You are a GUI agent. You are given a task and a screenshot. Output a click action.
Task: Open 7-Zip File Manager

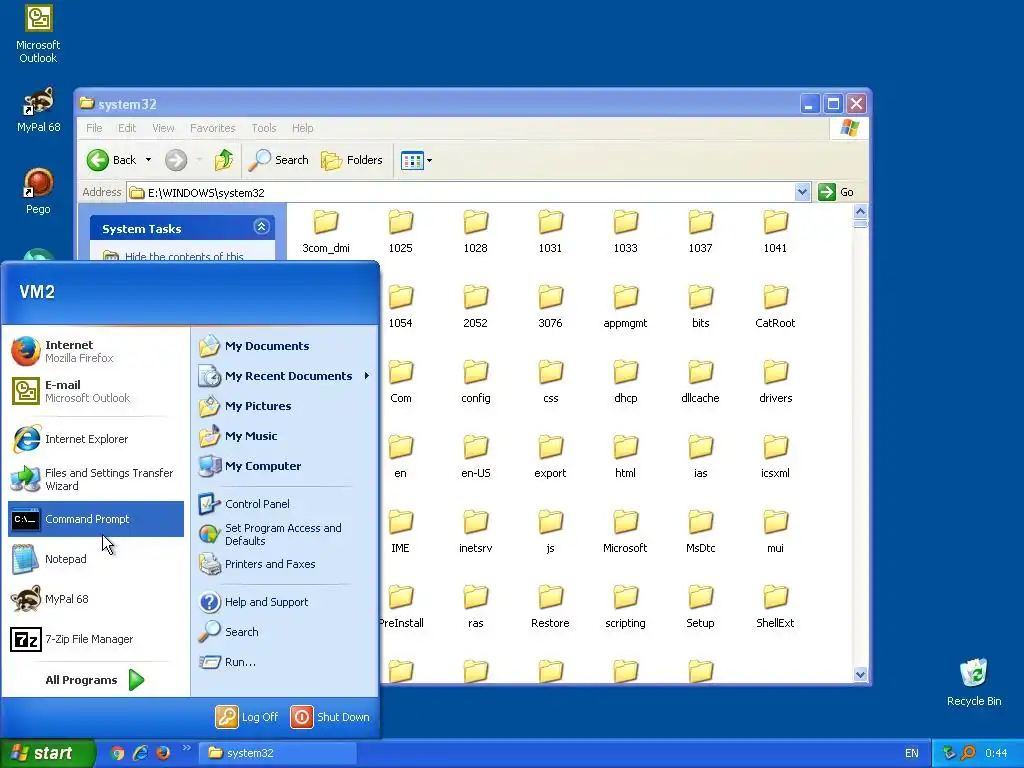[95, 639]
